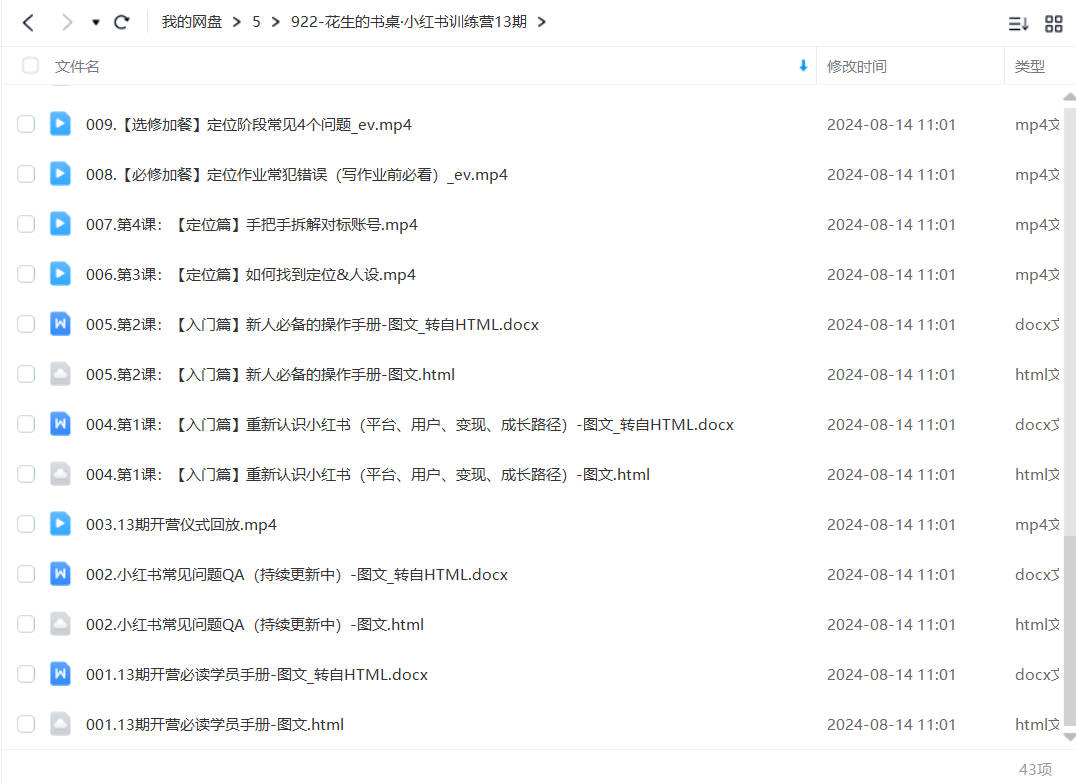Expand chevron after 922-花生的书桌 breadcrumb
The height and width of the screenshot is (784, 1076).
pos(541,22)
